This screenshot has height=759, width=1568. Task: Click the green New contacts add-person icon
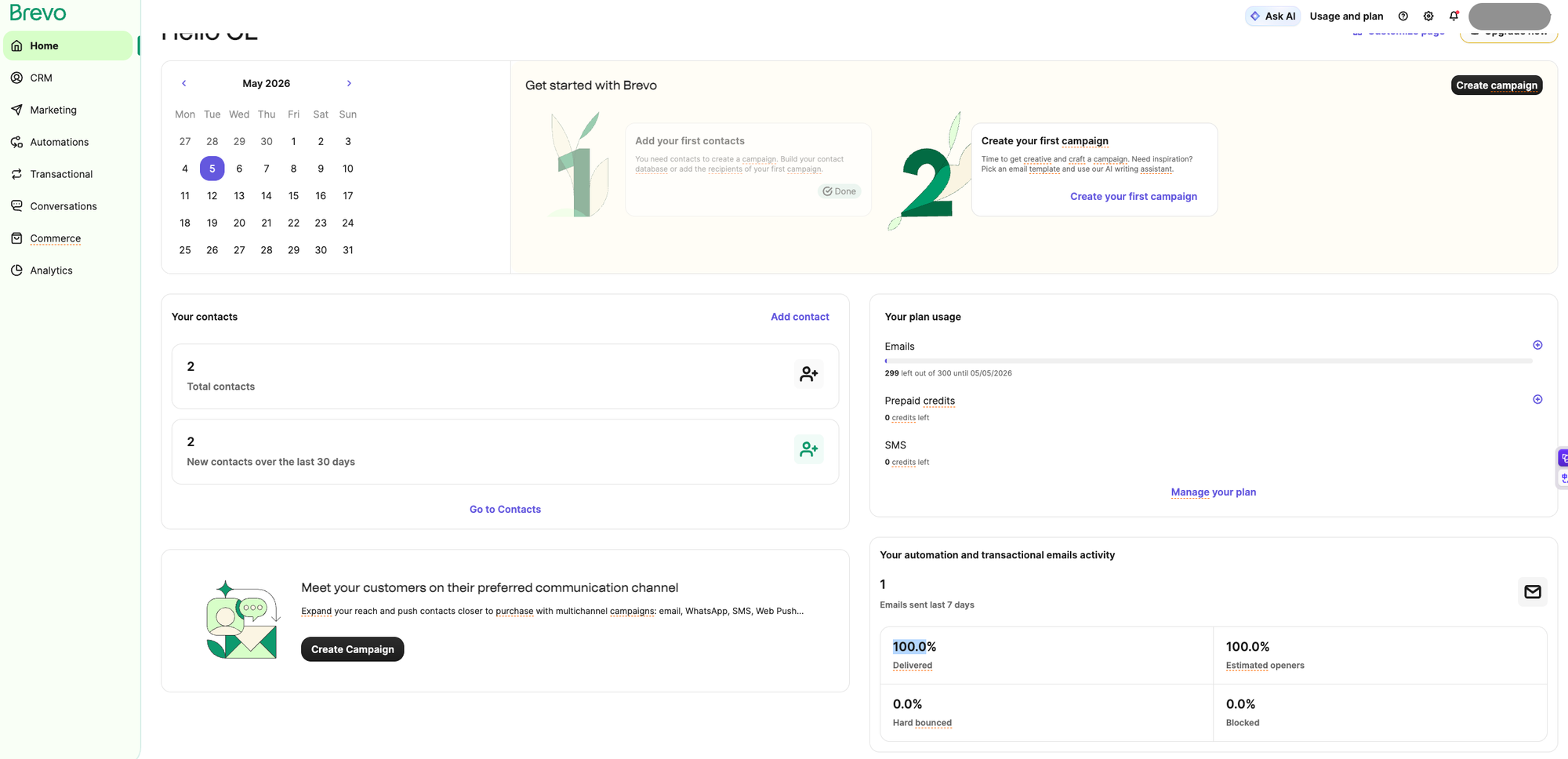click(808, 449)
